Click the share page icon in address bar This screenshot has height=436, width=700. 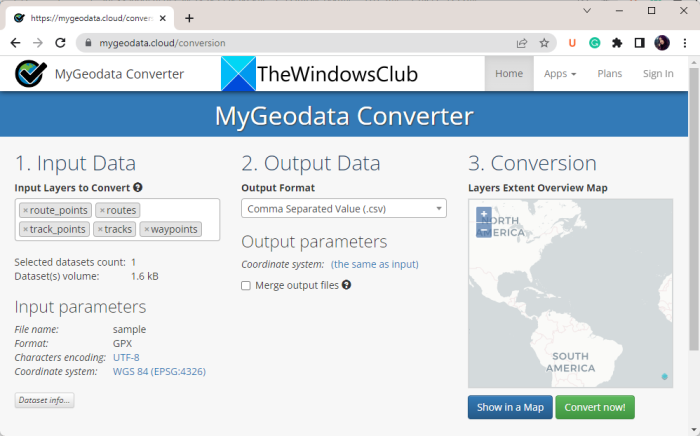pyautogui.click(x=521, y=43)
